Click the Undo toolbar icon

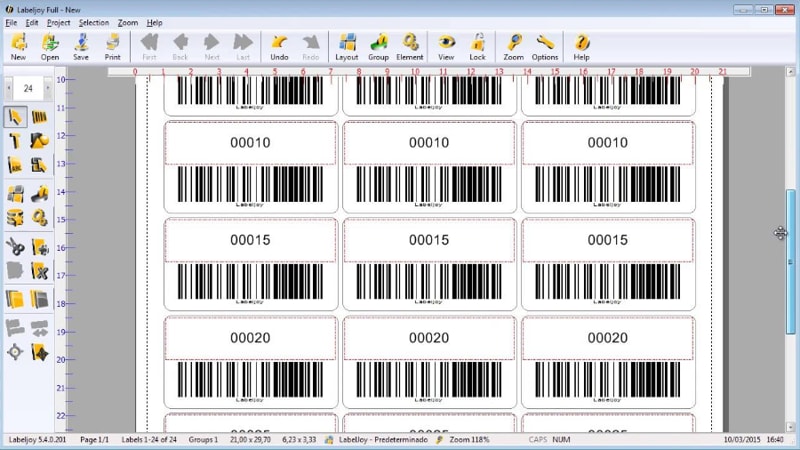pyautogui.click(x=279, y=47)
